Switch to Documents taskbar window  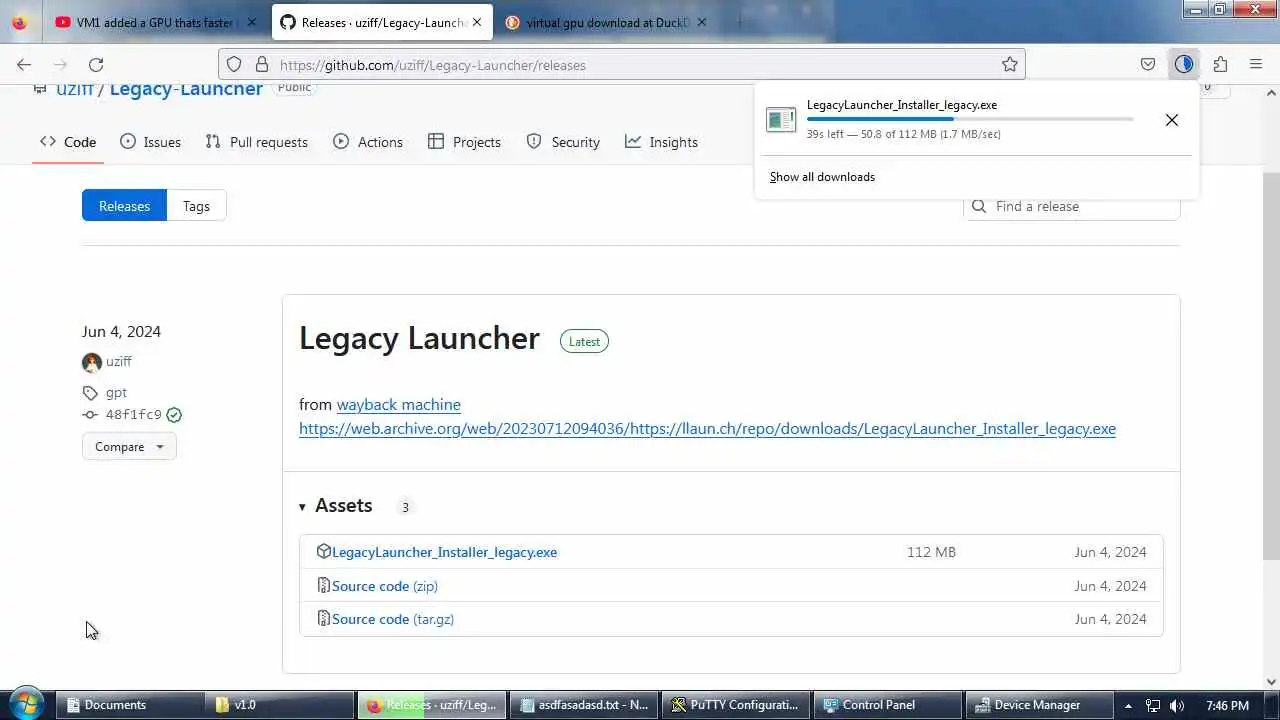point(130,705)
